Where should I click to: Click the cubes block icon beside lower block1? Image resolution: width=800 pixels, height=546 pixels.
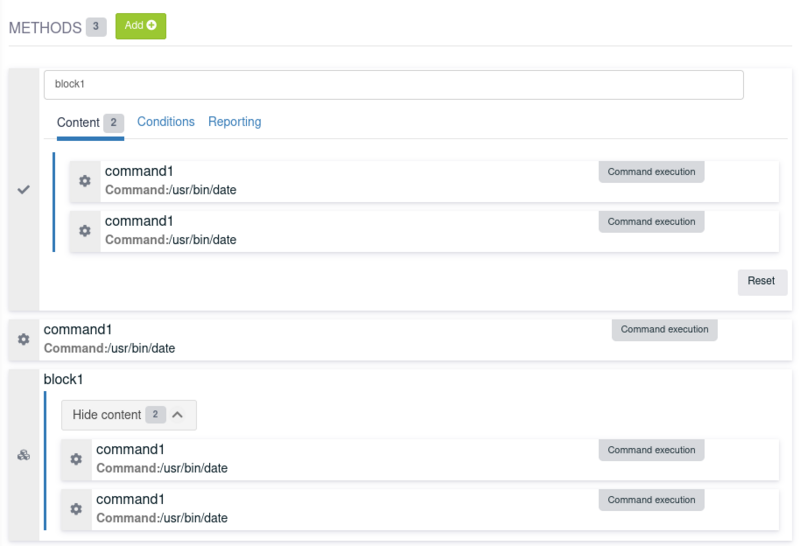point(23,455)
